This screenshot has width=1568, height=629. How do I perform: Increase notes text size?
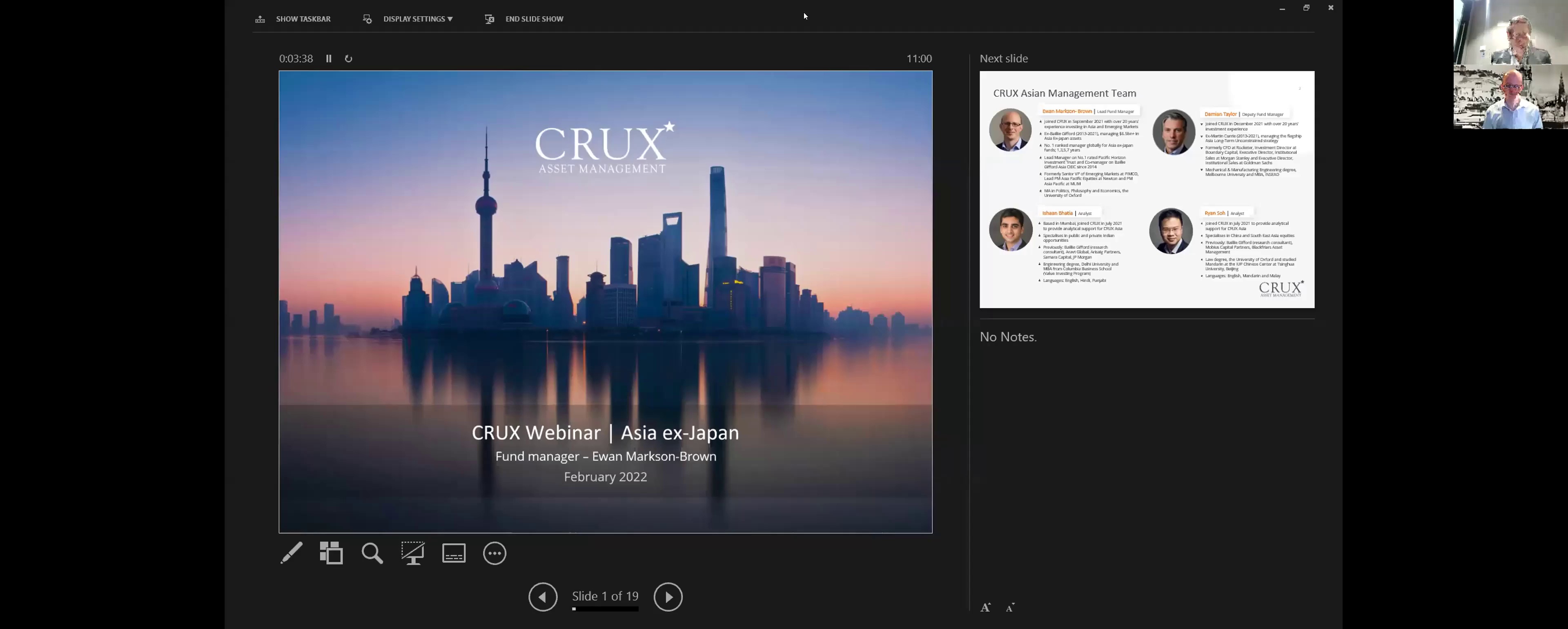point(985,607)
